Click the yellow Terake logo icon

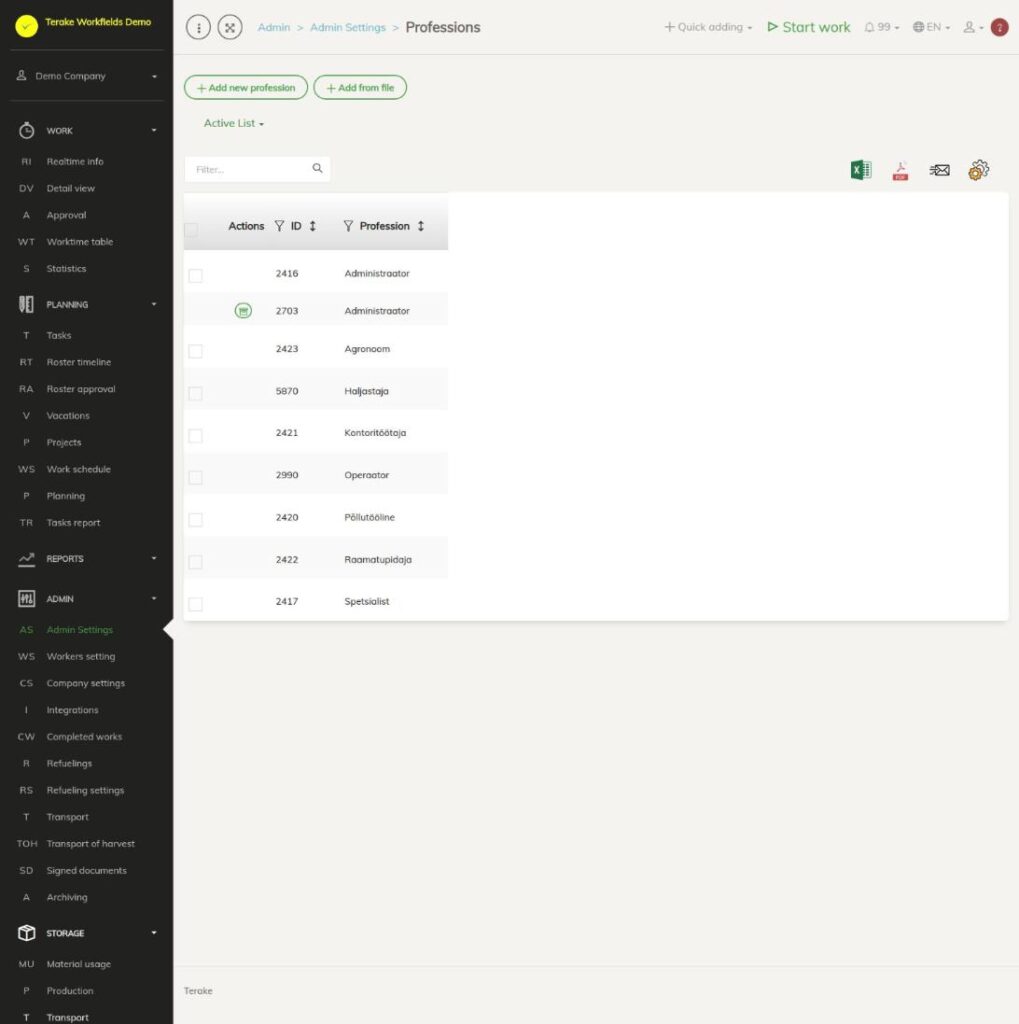[27, 26]
